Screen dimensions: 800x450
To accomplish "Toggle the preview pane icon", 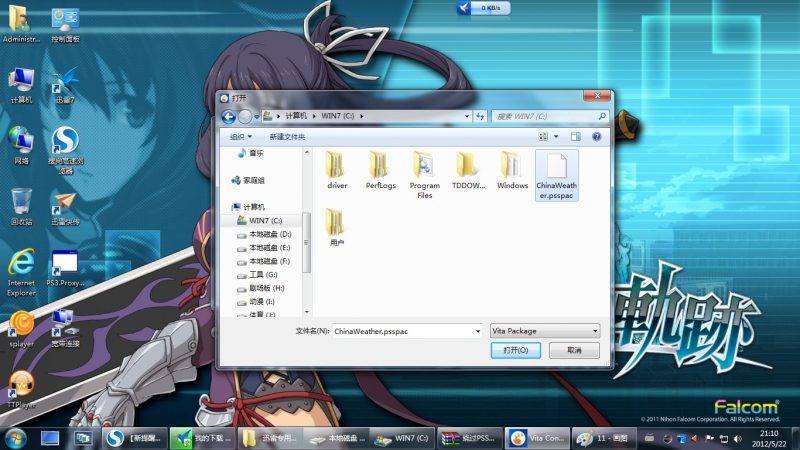I will [x=576, y=136].
